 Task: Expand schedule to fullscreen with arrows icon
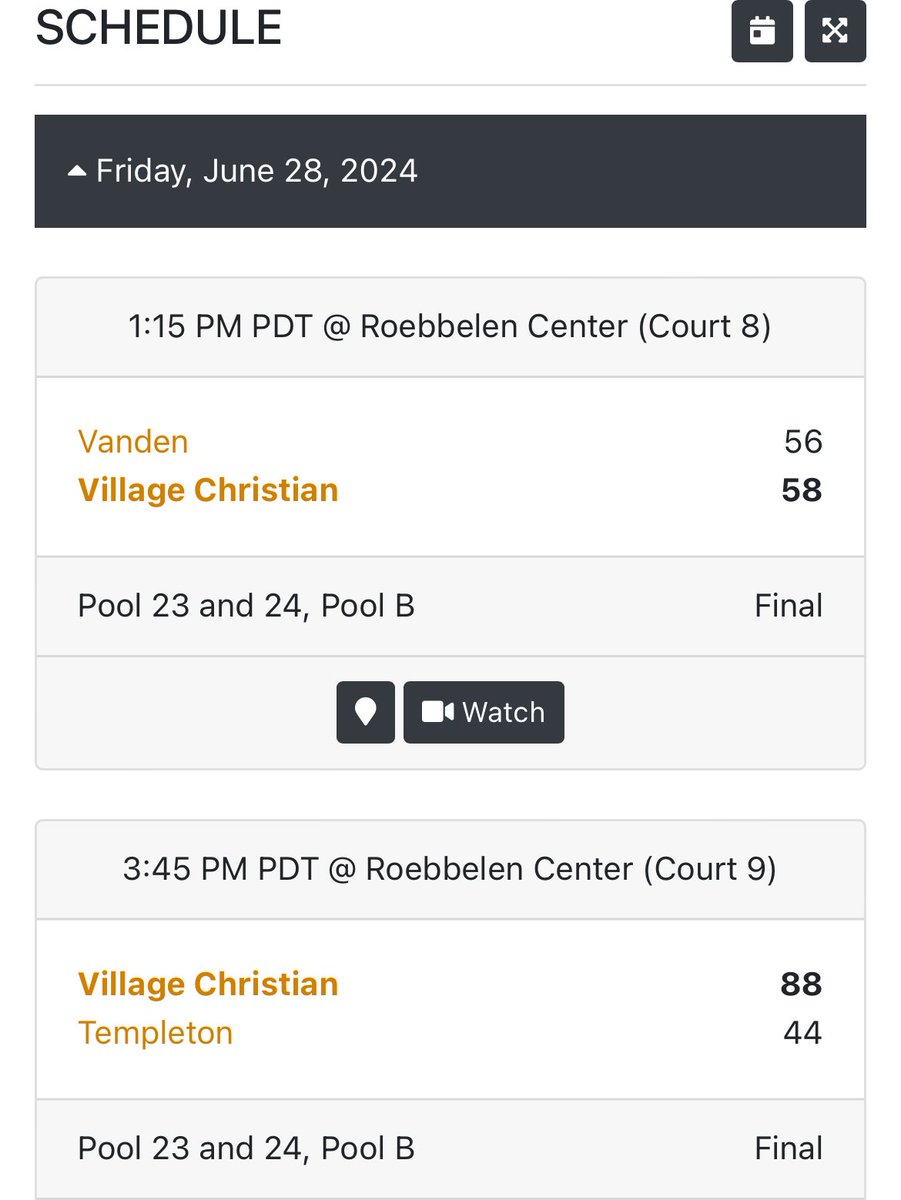[835, 31]
